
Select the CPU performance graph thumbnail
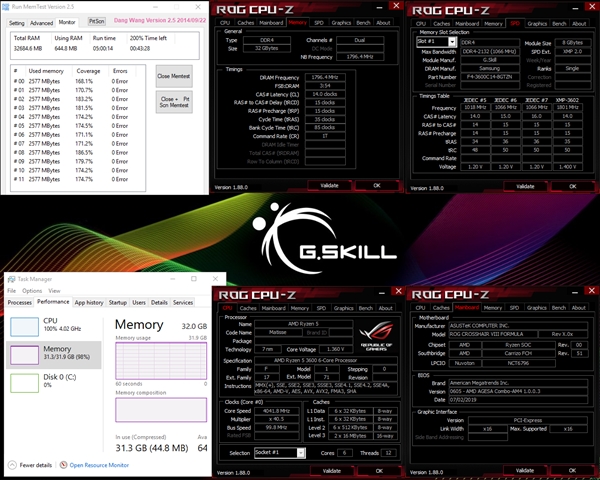click(x=25, y=325)
